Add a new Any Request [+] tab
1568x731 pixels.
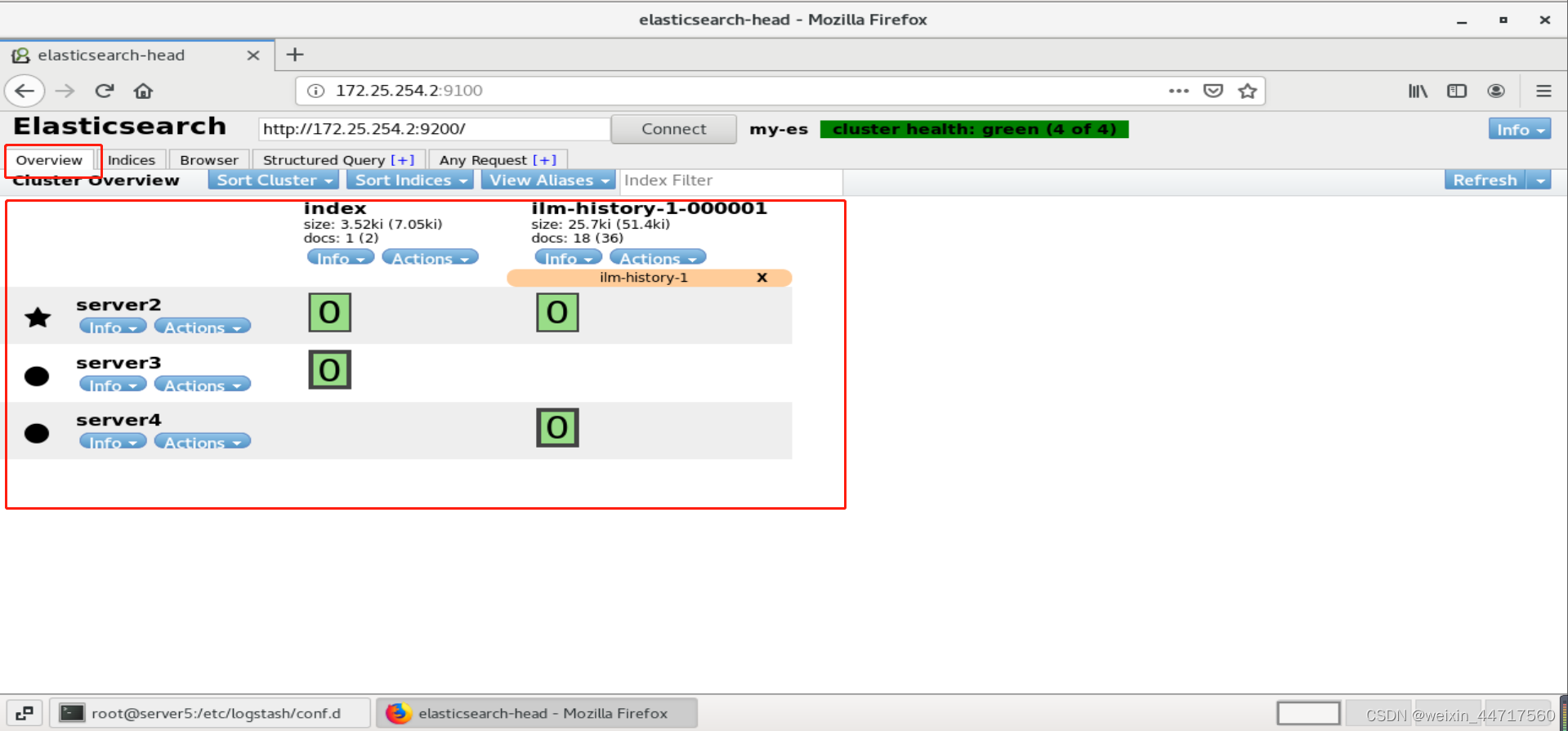[545, 160]
